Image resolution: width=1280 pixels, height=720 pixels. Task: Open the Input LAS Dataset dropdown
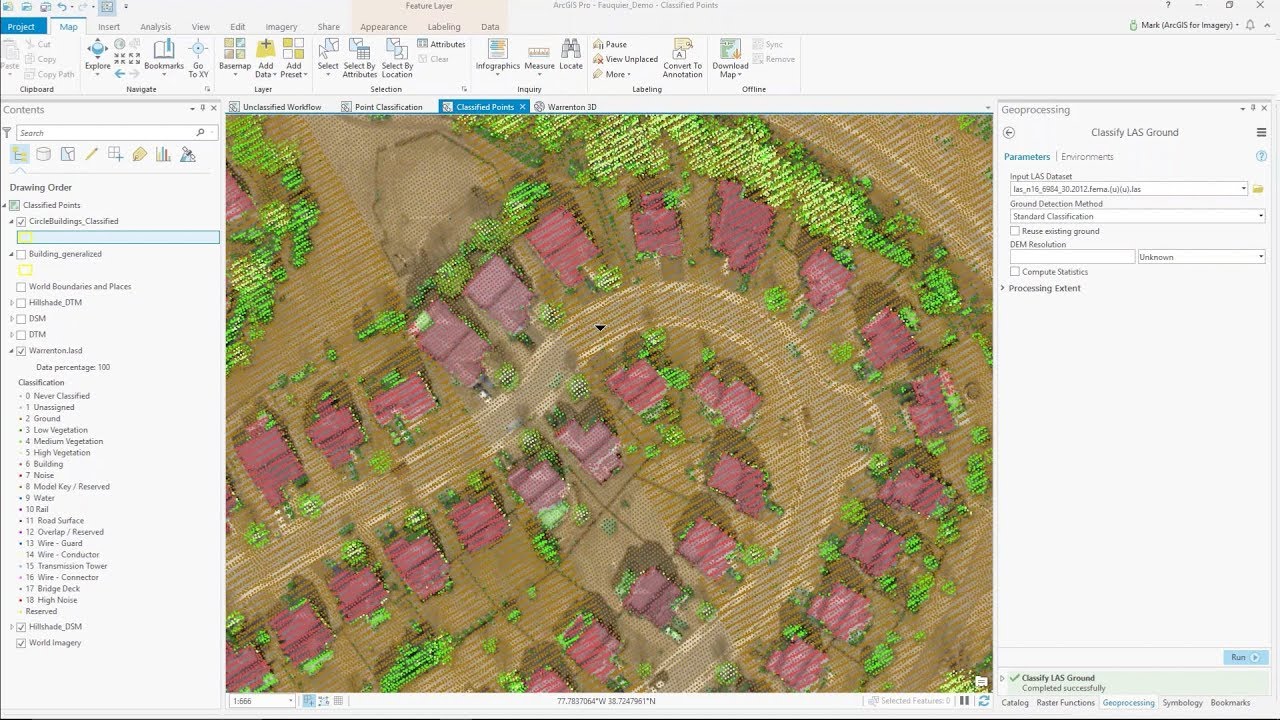point(1243,189)
